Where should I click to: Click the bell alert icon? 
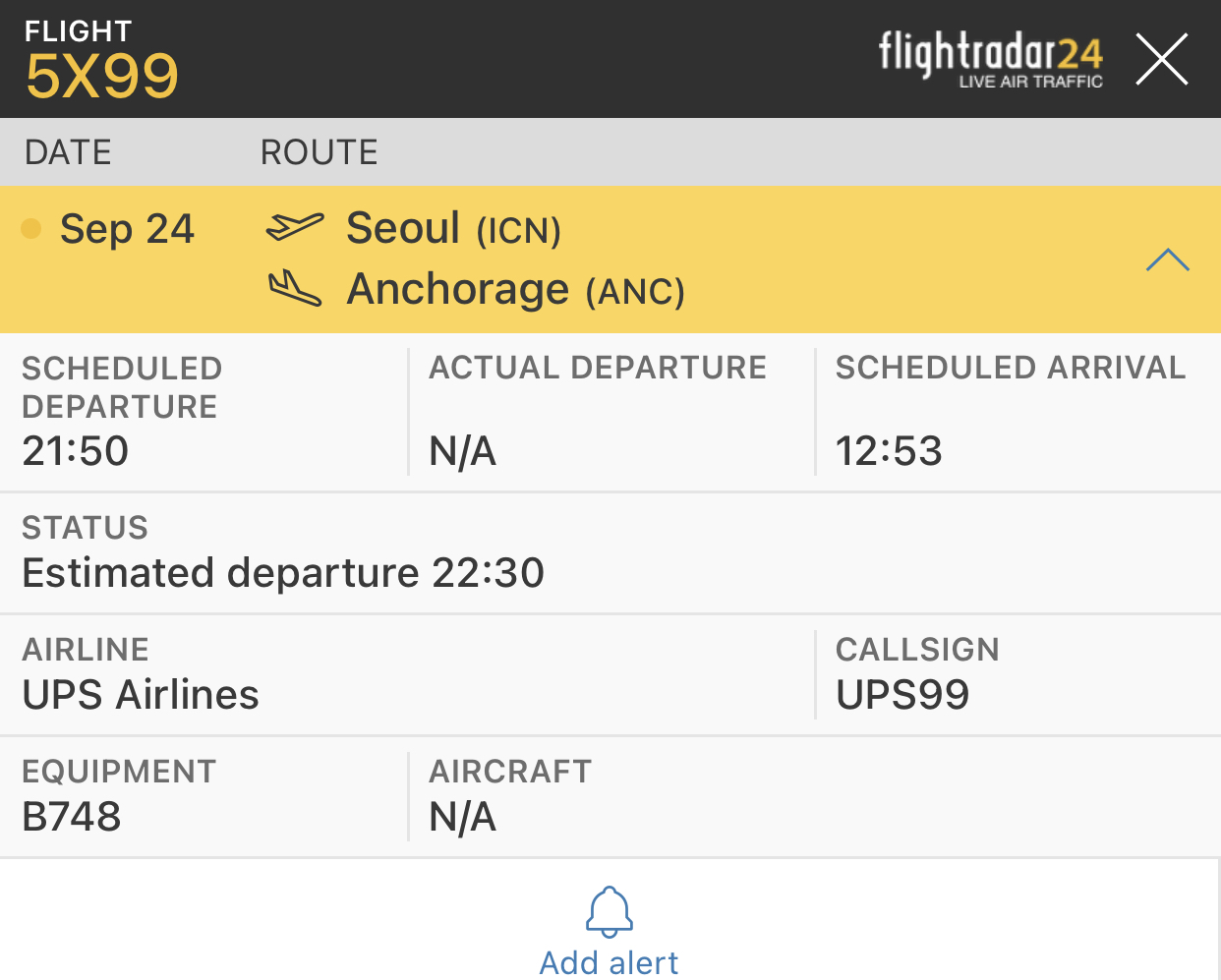click(x=610, y=912)
